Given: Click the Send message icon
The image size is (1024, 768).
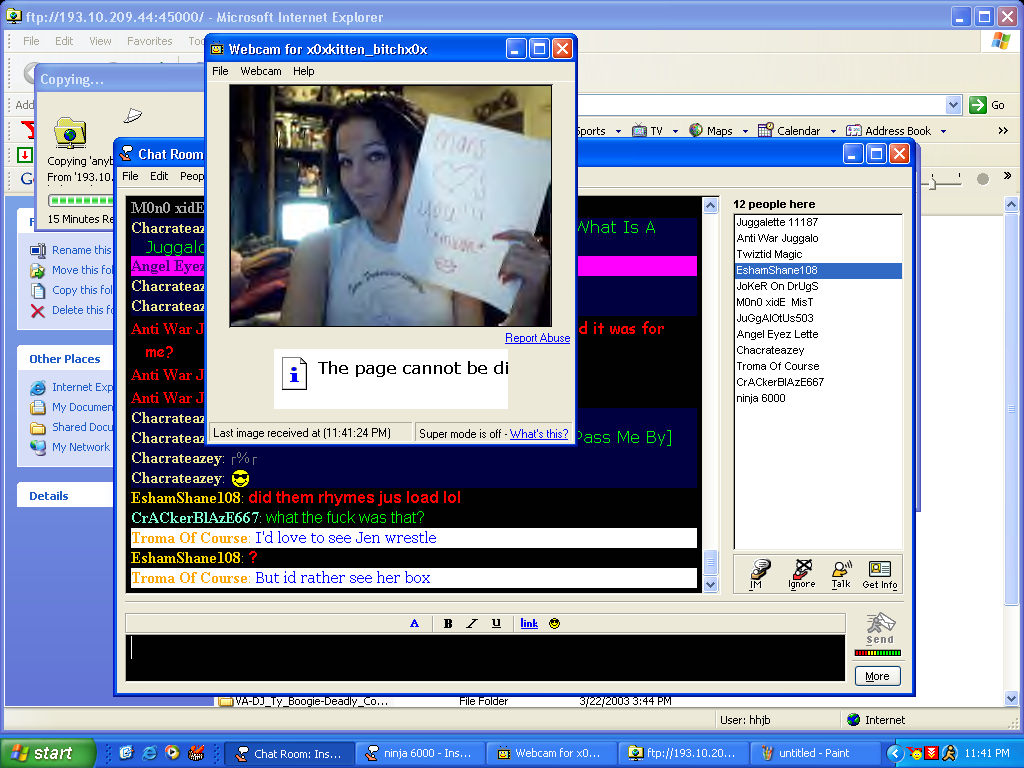Looking at the screenshot, I should point(879,627).
